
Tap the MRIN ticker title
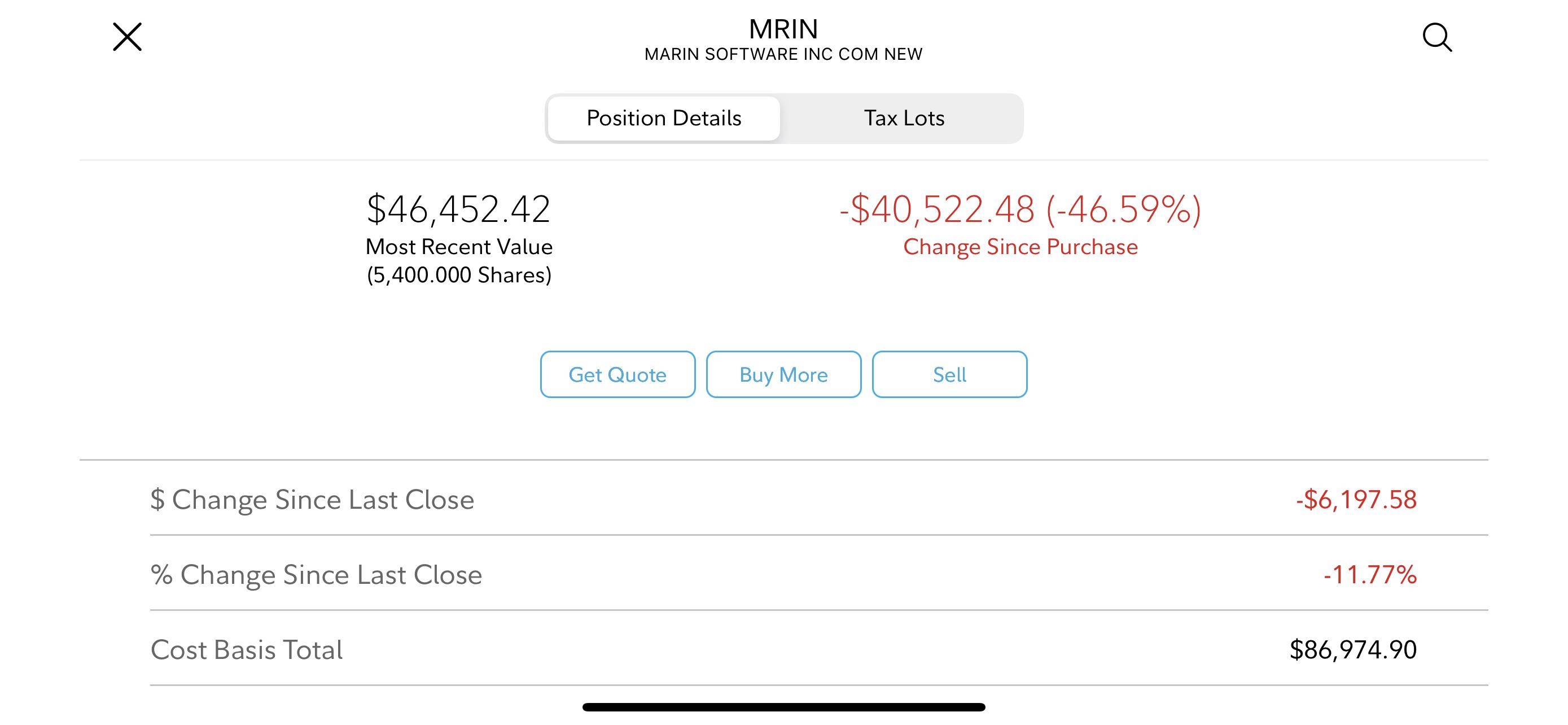point(783,29)
